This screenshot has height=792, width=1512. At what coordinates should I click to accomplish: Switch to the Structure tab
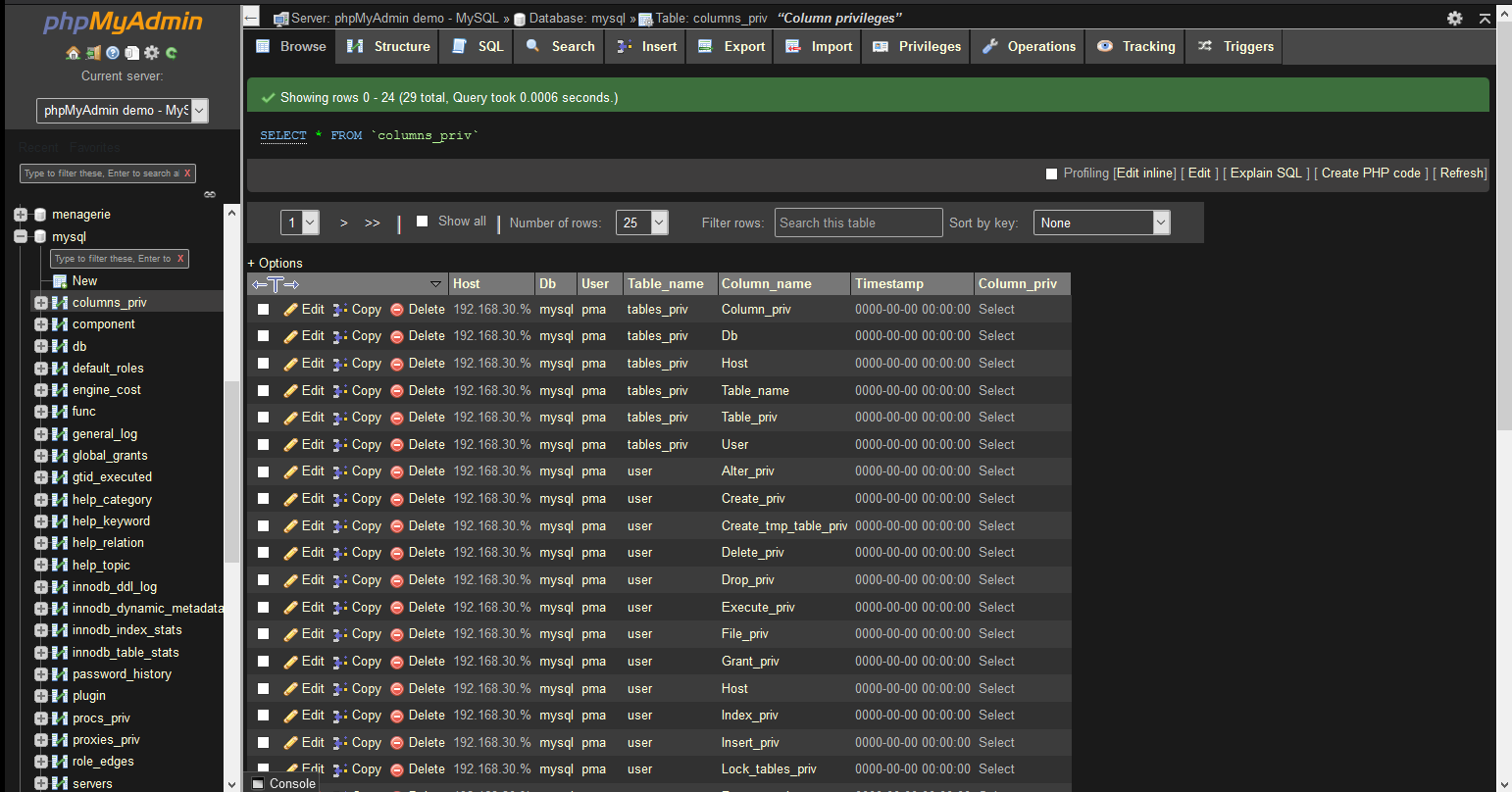pos(389,46)
